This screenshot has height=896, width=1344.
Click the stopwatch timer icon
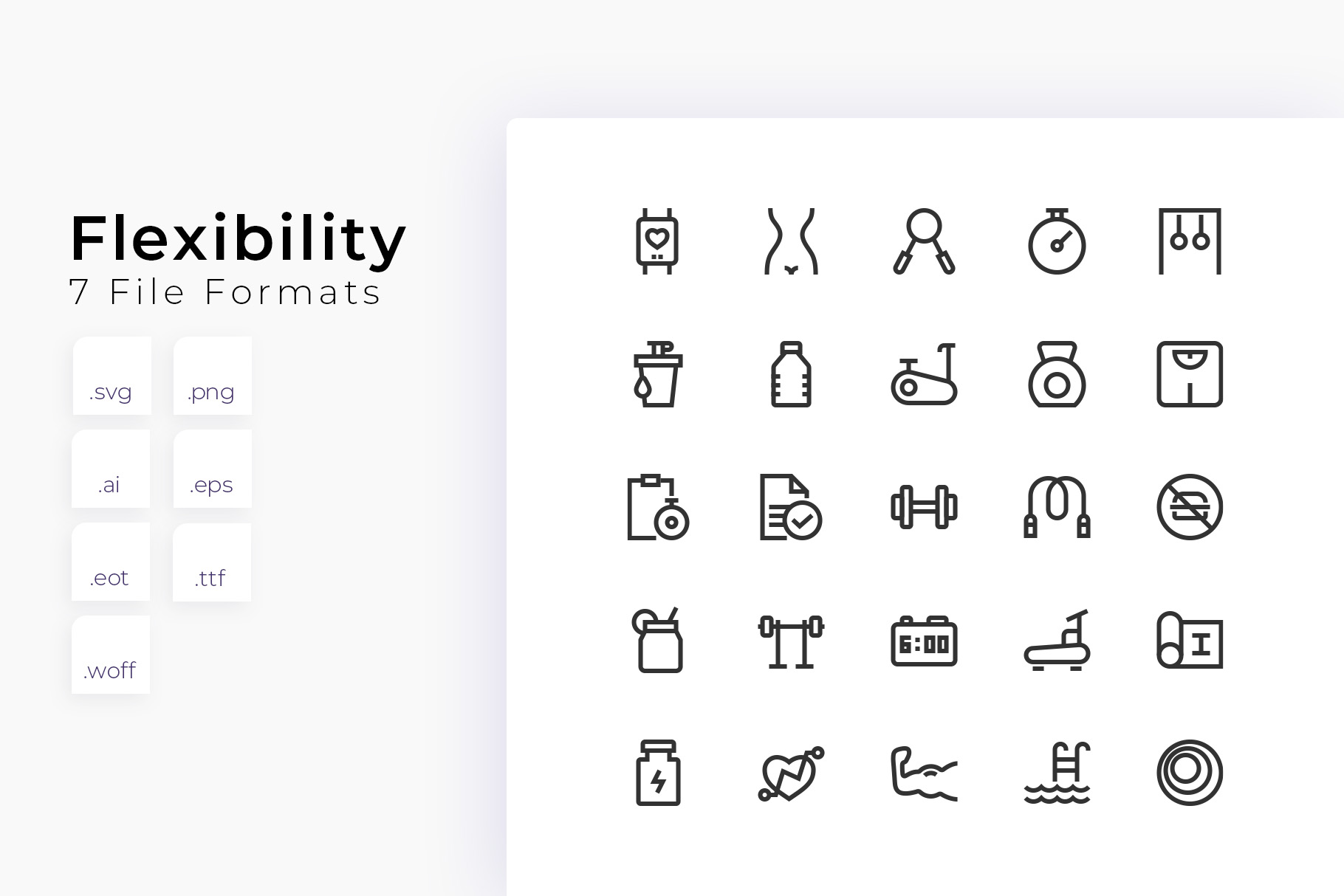click(1057, 241)
